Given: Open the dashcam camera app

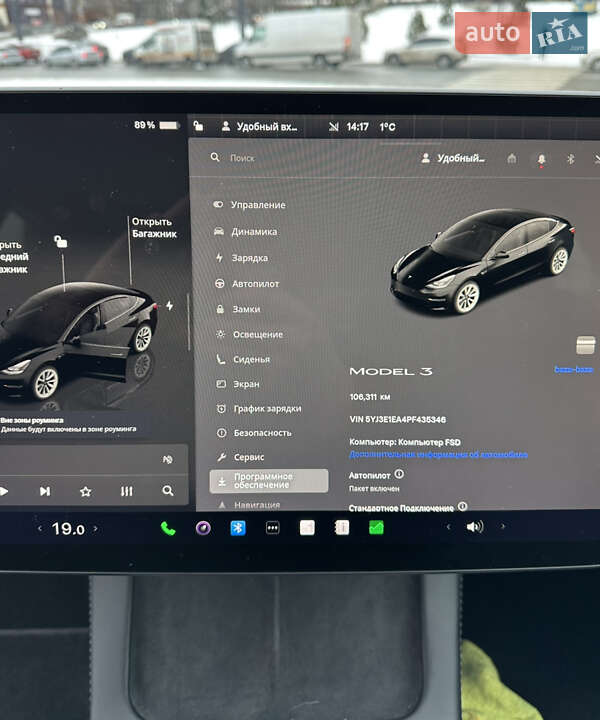Looking at the screenshot, I should coord(203,528).
